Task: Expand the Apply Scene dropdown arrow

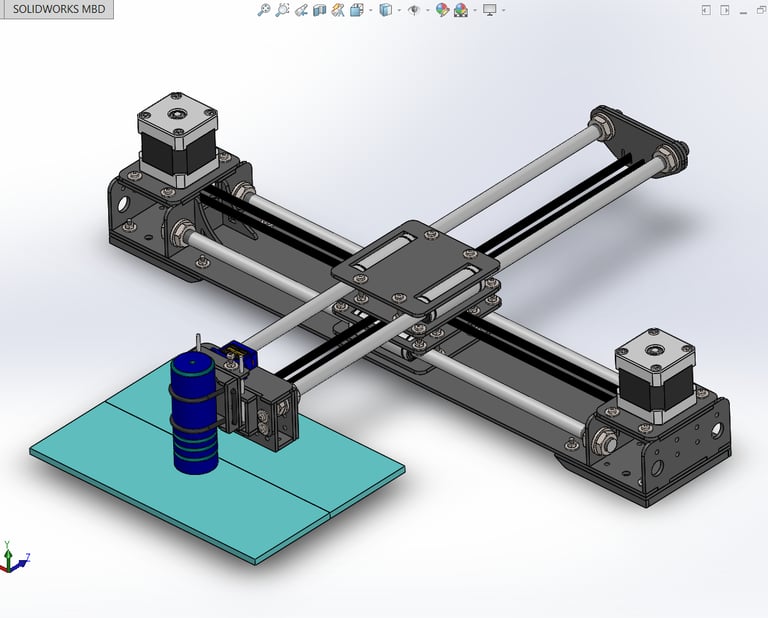Action: tap(475, 10)
